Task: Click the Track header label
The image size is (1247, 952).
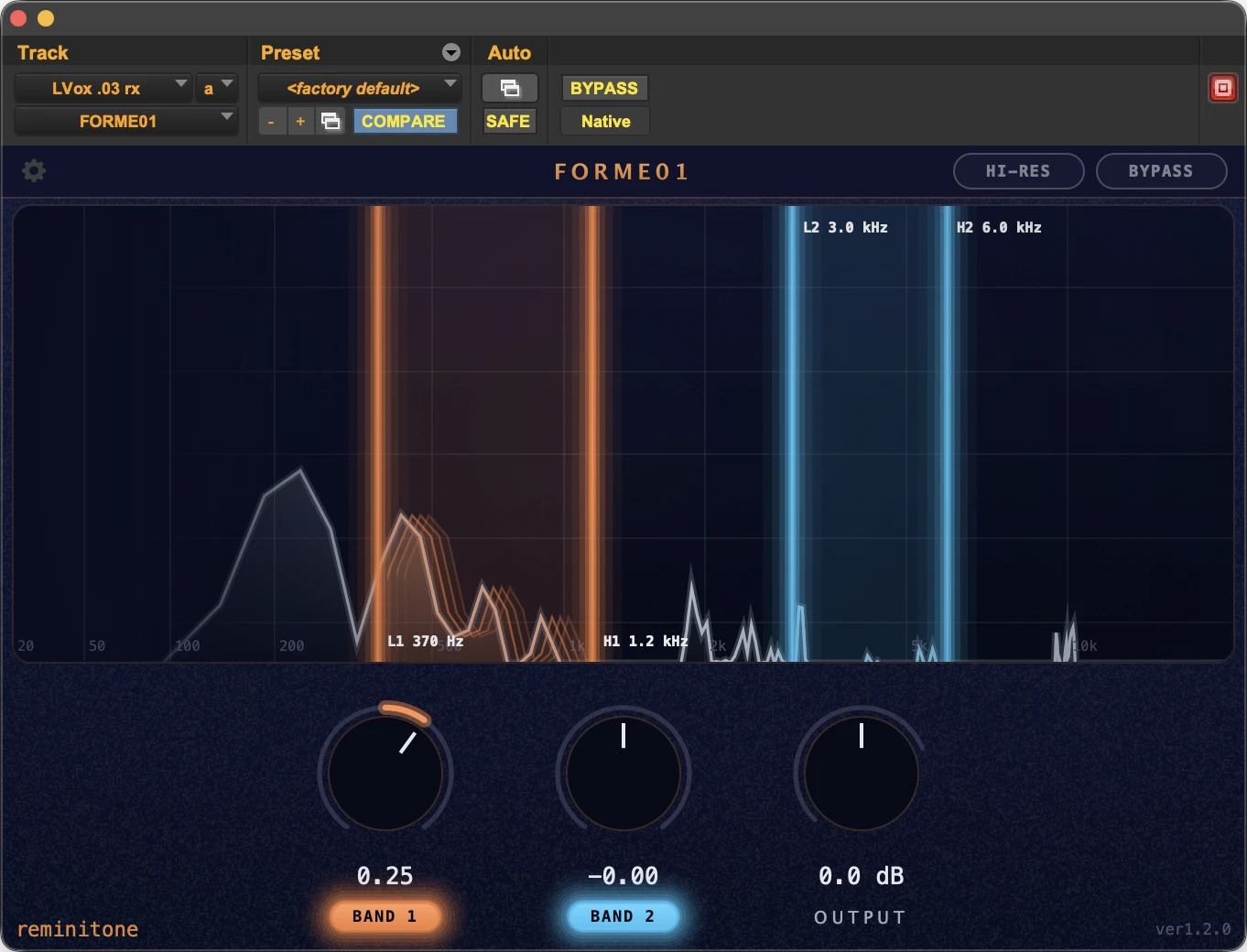Action: click(x=43, y=52)
